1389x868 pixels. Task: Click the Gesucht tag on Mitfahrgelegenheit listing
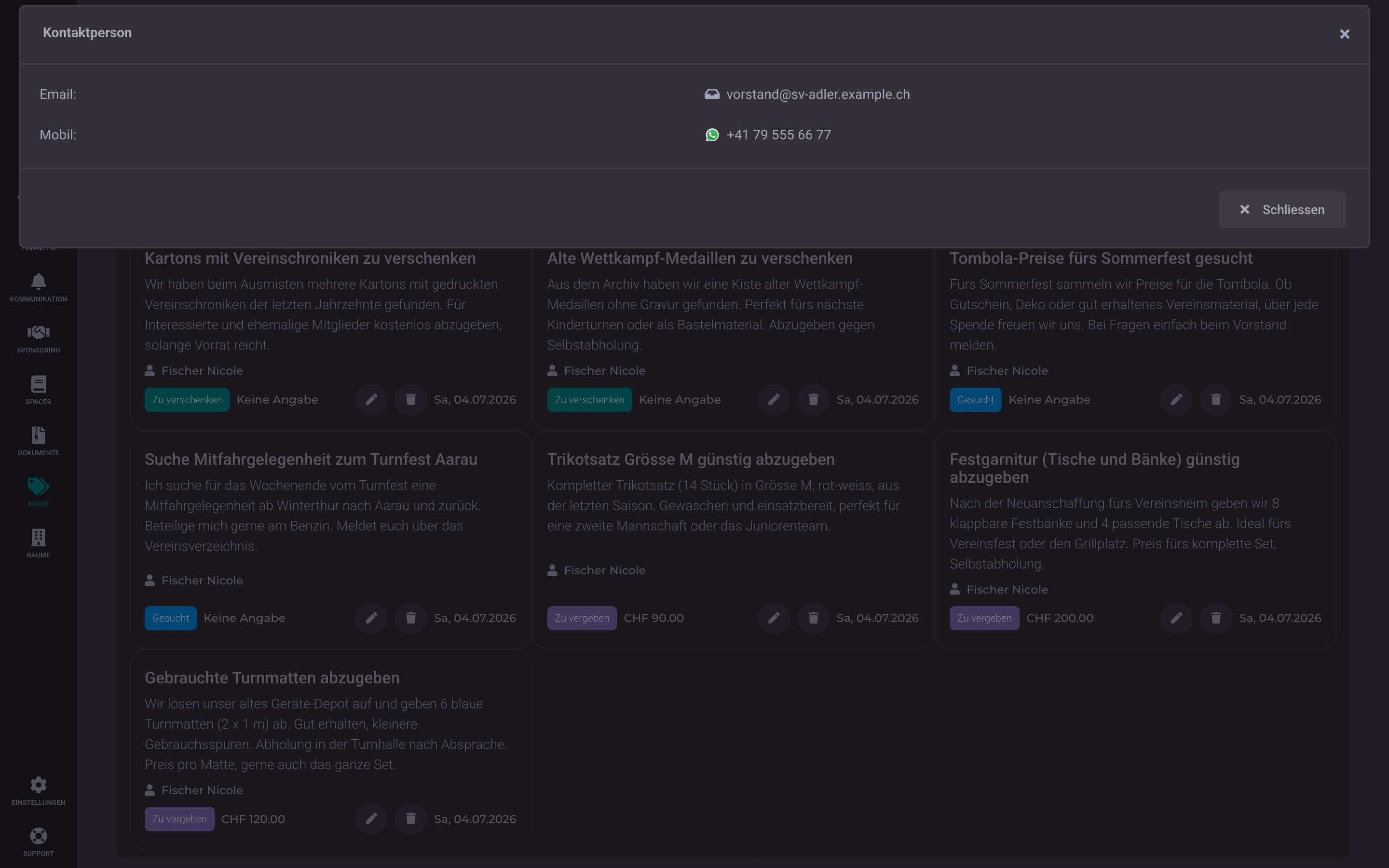click(170, 618)
